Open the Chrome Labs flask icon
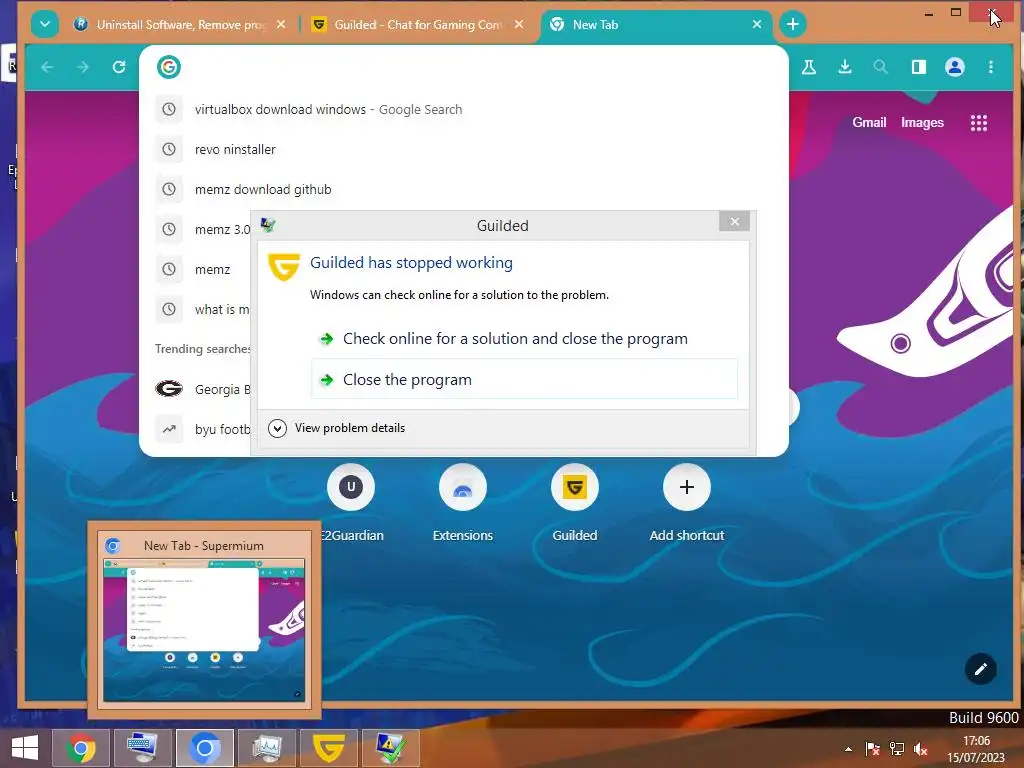This screenshot has height=768, width=1024. pos(808,67)
